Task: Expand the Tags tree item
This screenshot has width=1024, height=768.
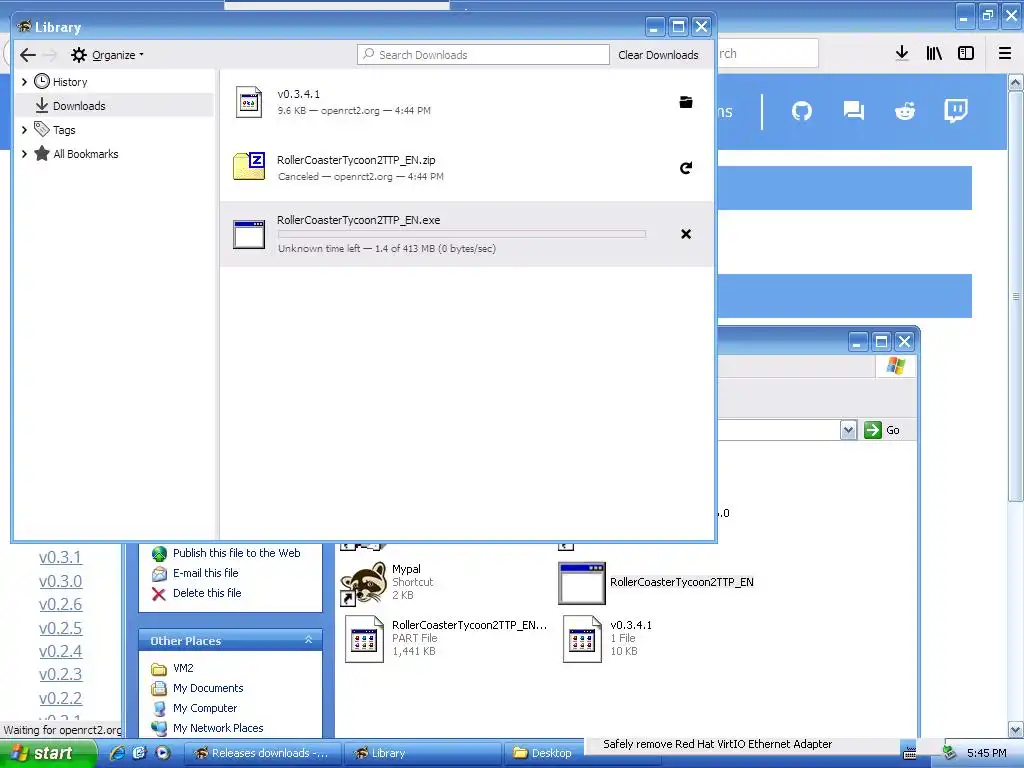Action: pyautogui.click(x=24, y=130)
